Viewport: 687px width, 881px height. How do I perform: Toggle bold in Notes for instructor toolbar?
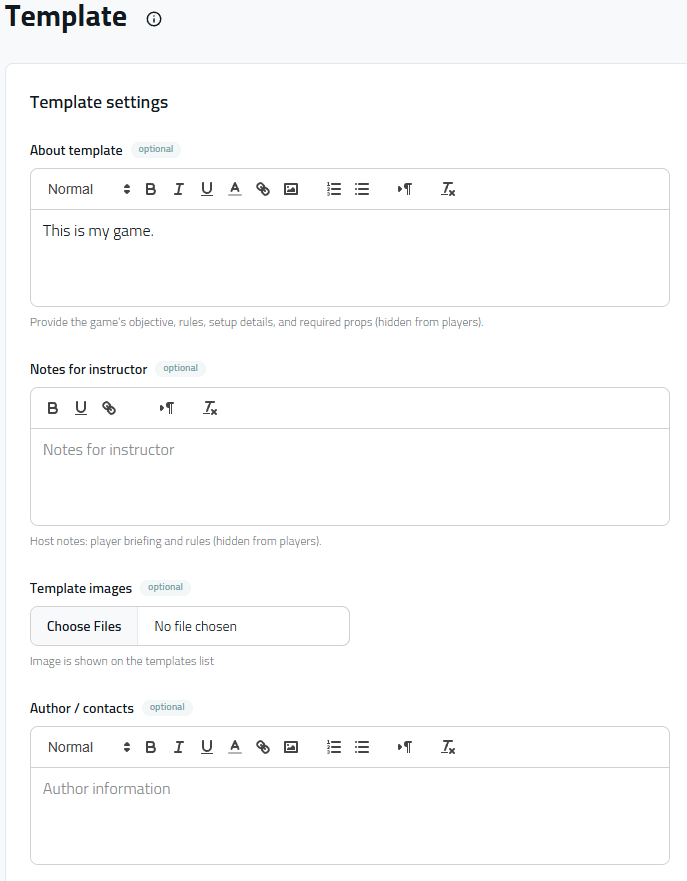coord(53,408)
